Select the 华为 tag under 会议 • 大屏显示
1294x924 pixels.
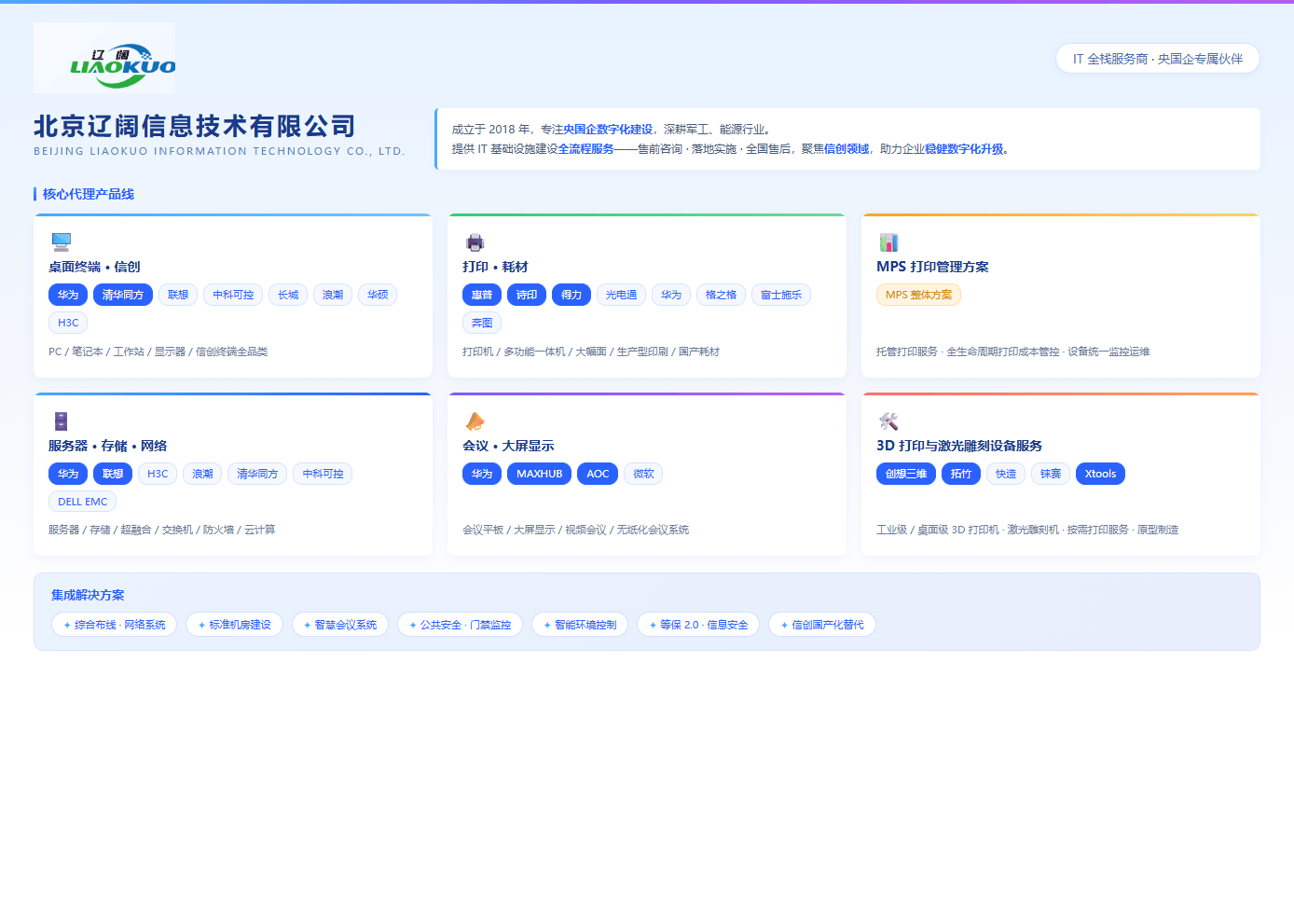coord(482,474)
